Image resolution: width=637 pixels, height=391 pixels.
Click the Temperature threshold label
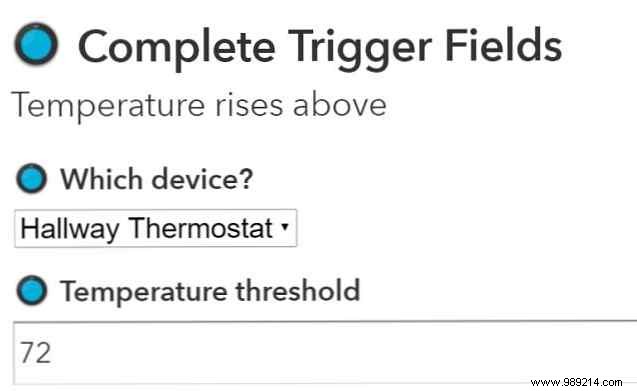210,291
